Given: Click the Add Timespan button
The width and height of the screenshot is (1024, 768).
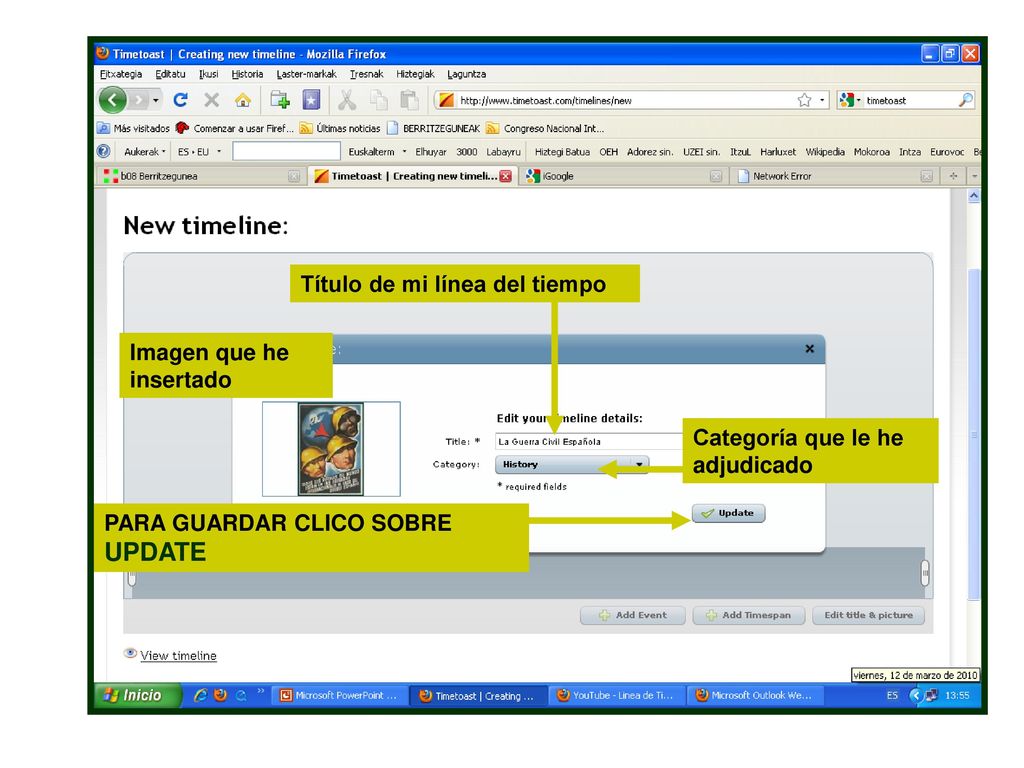Looking at the screenshot, I should pyautogui.click(x=748, y=615).
